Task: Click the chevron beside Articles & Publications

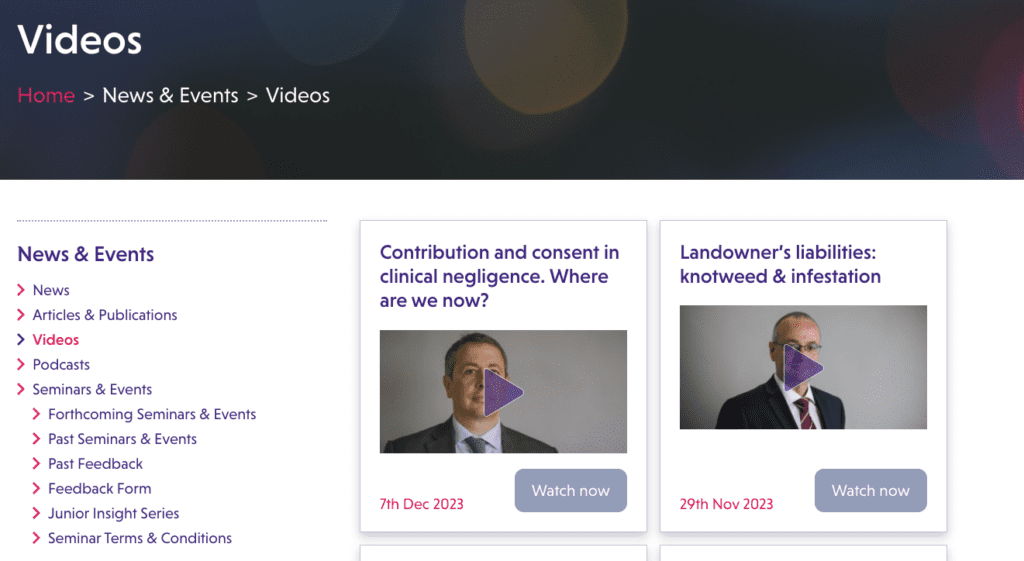Action: click(x=22, y=315)
